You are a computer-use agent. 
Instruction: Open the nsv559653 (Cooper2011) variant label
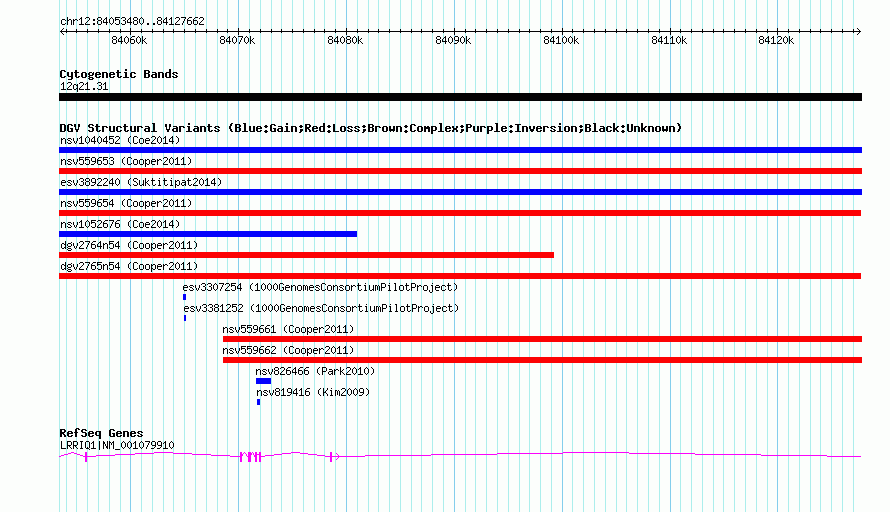coord(126,161)
